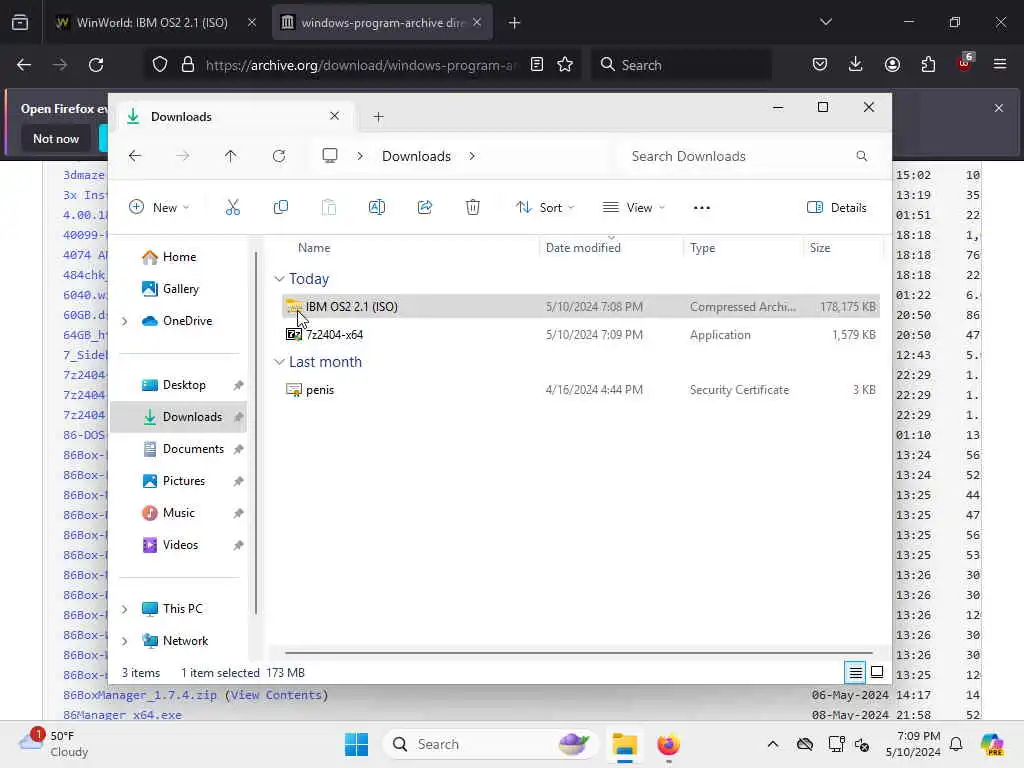Click the Share icon in Explorer toolbar
This screenshot has height=768, width=1024.
pyautogui.click(x=424, y=208)
